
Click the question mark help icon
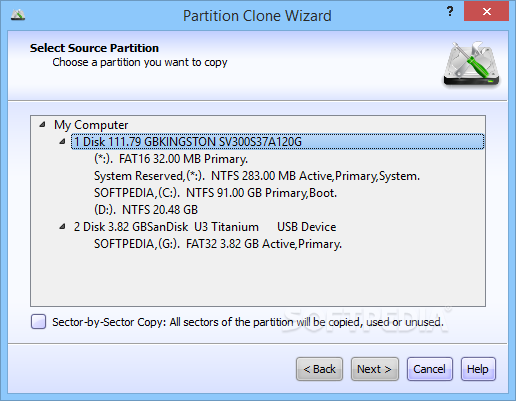[450, 12]
